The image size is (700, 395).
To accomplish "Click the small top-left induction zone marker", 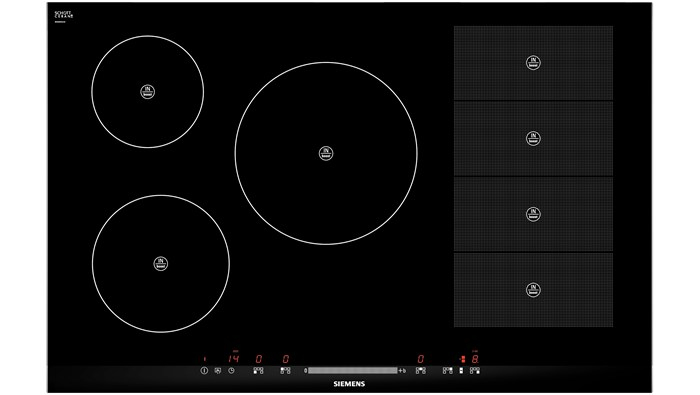I will tap(148, 91).
